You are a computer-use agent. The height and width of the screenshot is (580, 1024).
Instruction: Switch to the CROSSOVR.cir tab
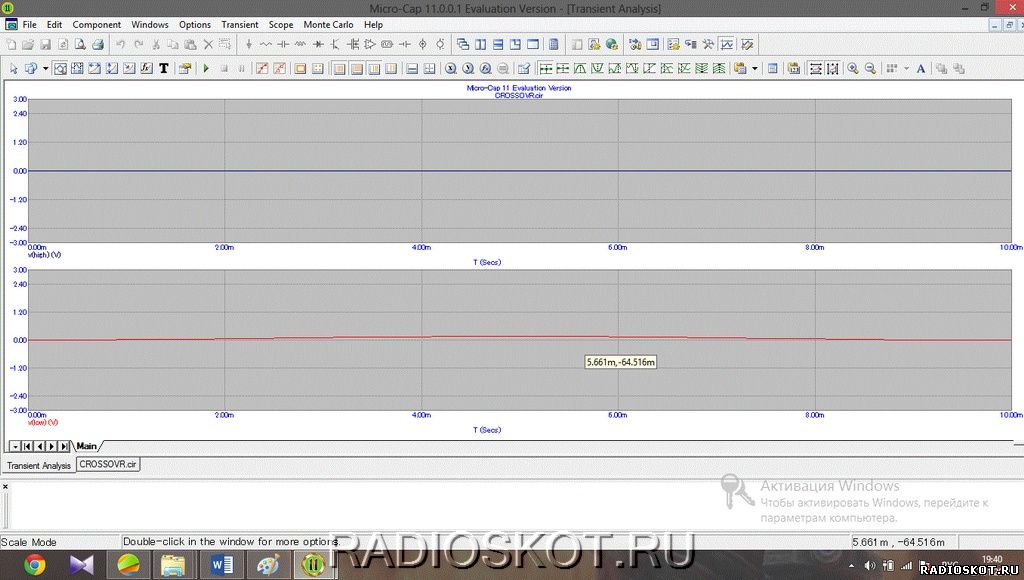click(108, 464)
